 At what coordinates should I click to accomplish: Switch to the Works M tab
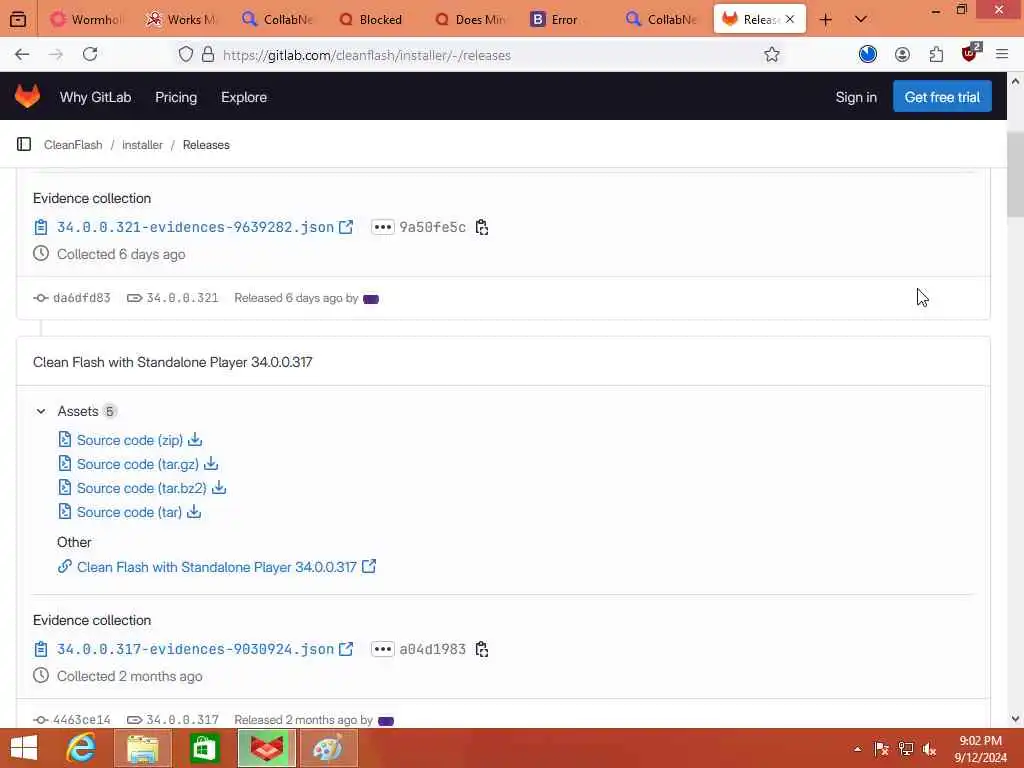(183, 20)
